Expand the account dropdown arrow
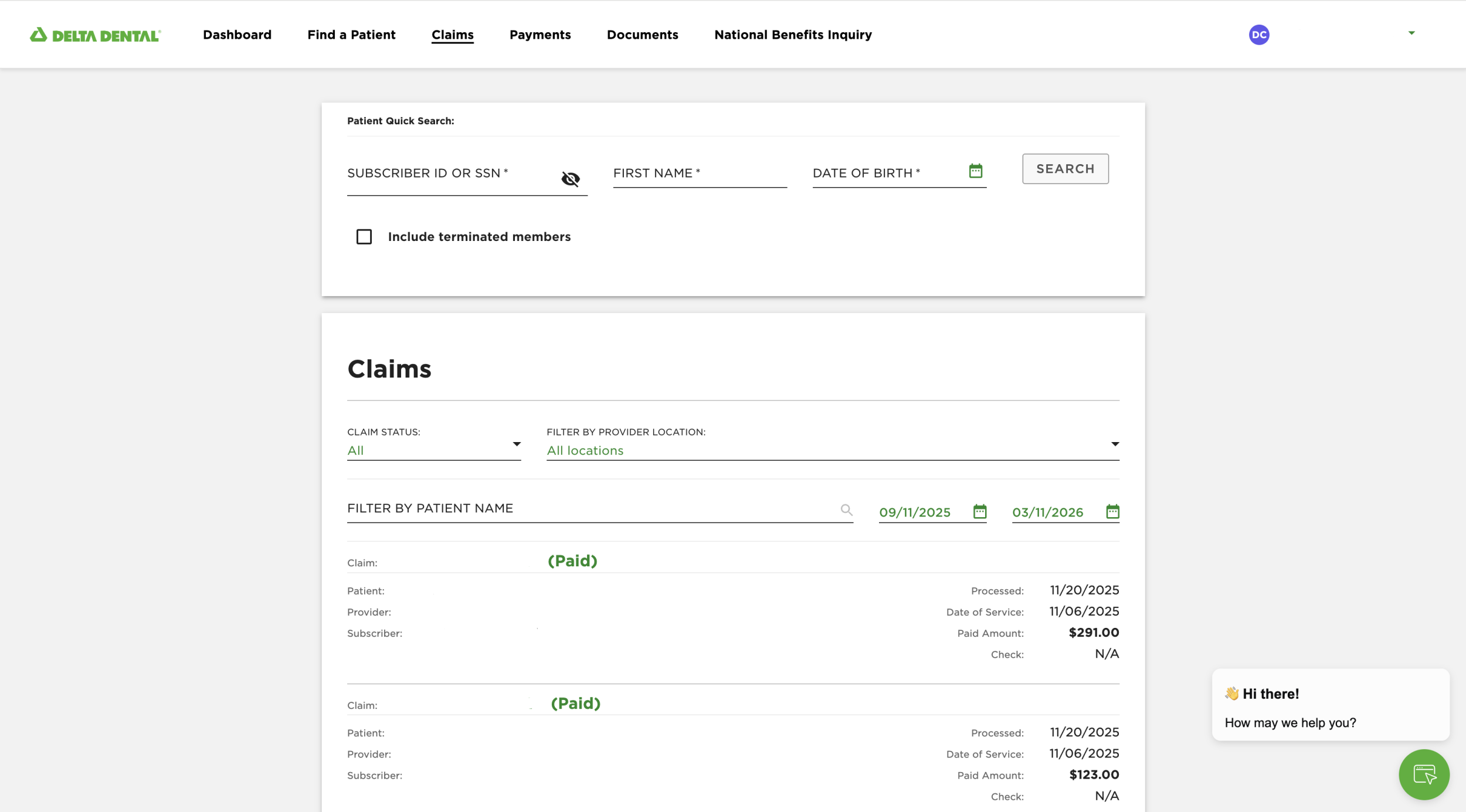The image size is (1466, 812). click(x=1411, y=33)
